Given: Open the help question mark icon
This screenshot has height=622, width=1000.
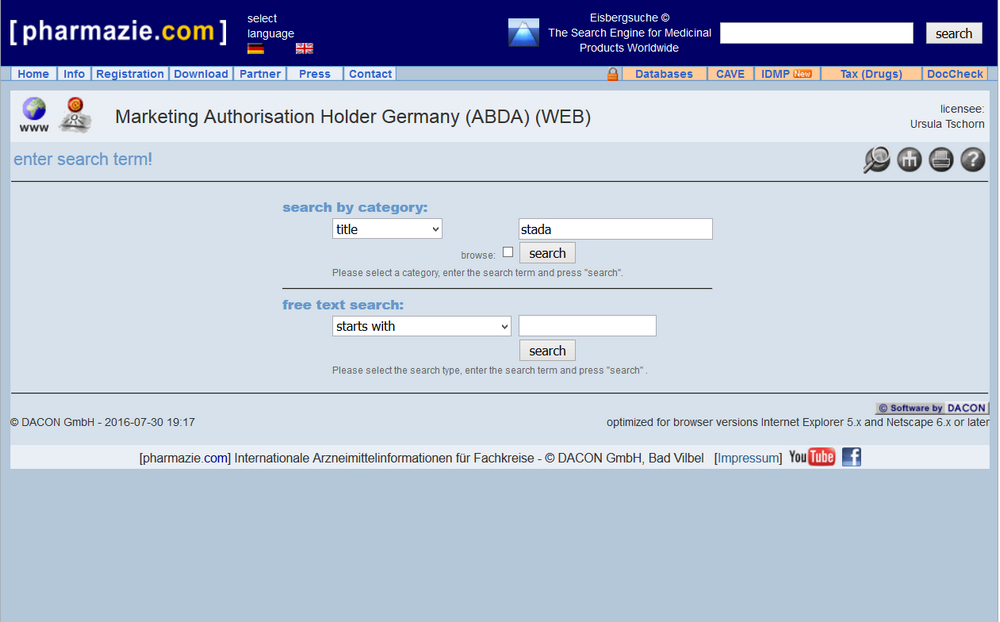Looking at the screenshot, I should coord(972,159).
